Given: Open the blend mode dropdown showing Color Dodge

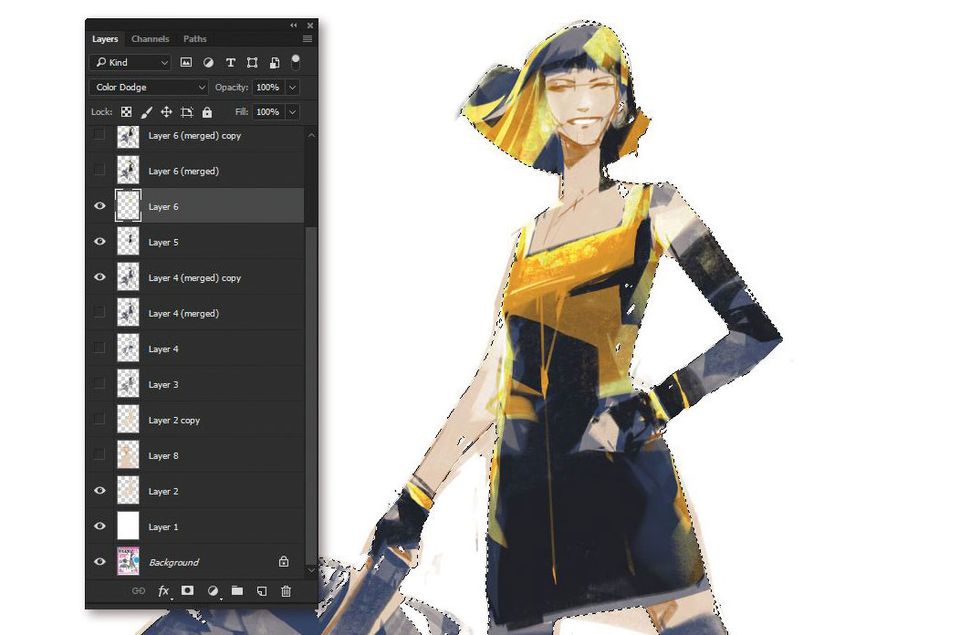Looking at the screenshot, I should click(148, 87).
